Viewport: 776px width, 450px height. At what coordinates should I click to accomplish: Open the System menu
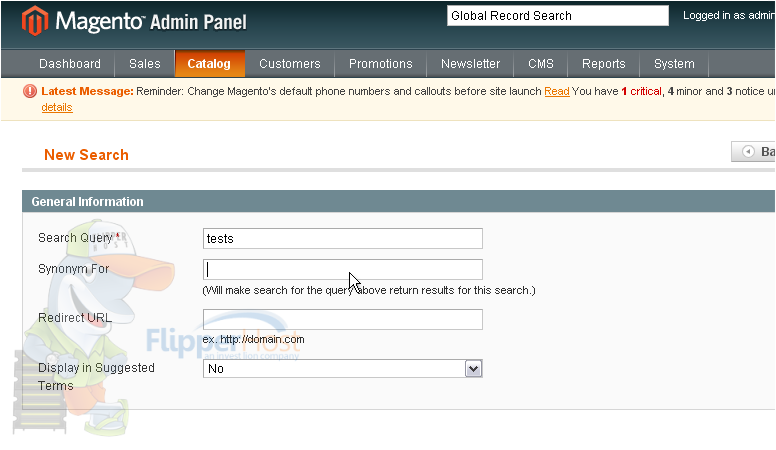[674, 64]
